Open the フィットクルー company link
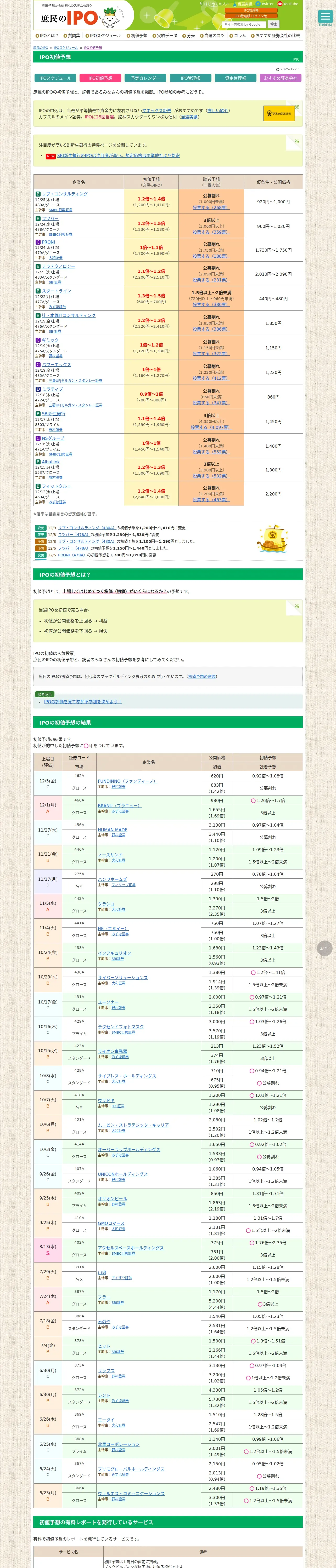Screen dimensions: 336x1568 pos(57,486)
